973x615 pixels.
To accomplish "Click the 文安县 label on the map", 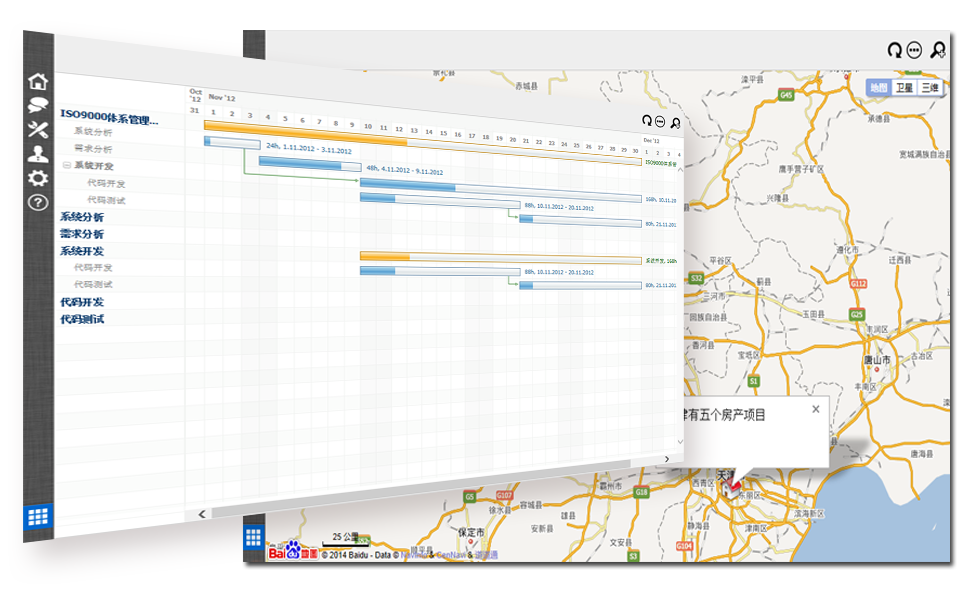I will tap(621, 542).
